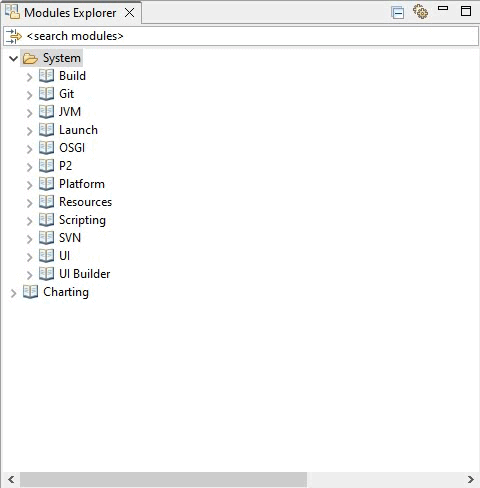Select the Modules Explorer tab

coord(70,13)
